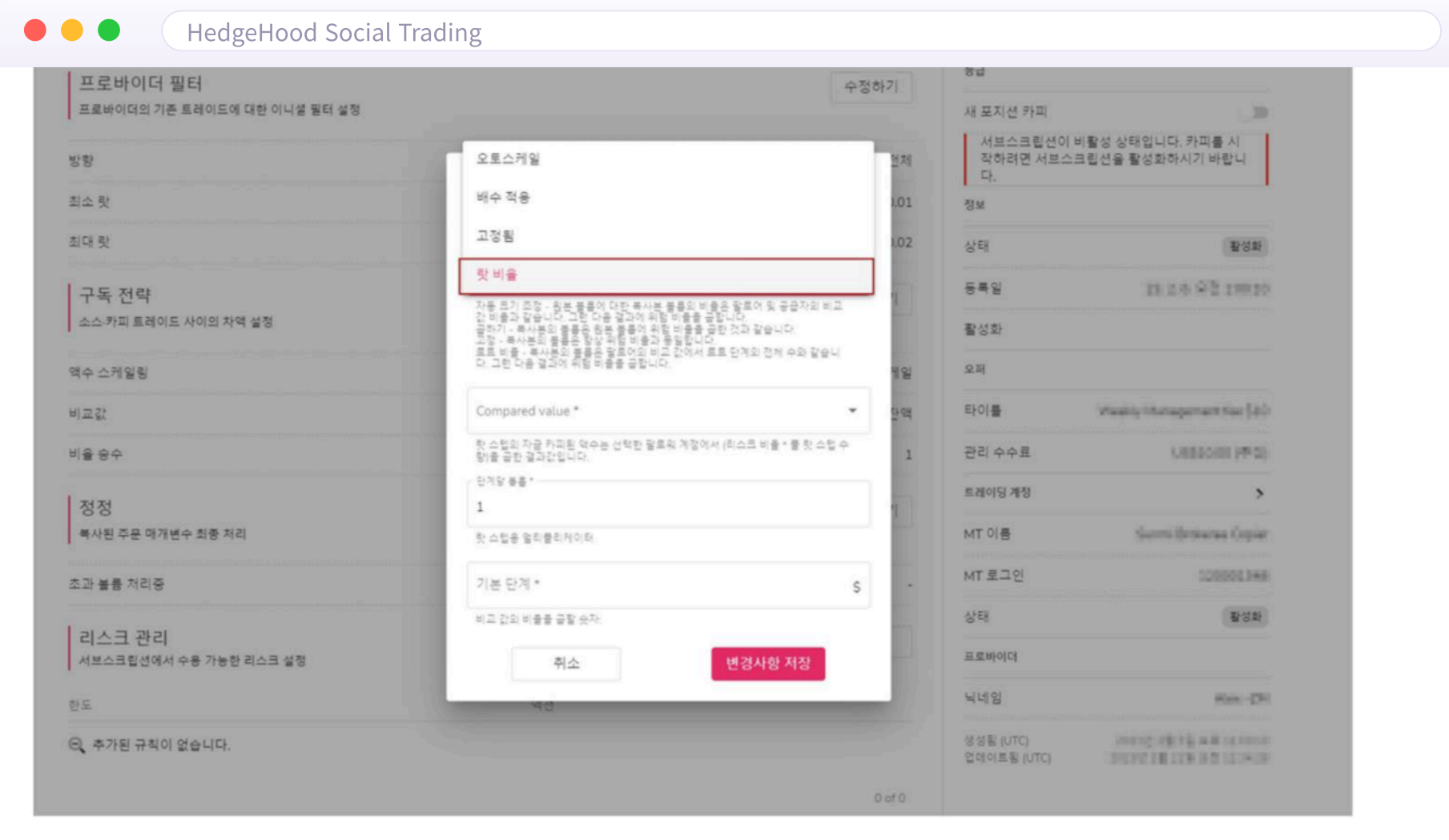Click the 프로바이더 필터 heading
This screenshot has height=840, width=1449.
tap(140, 83)
